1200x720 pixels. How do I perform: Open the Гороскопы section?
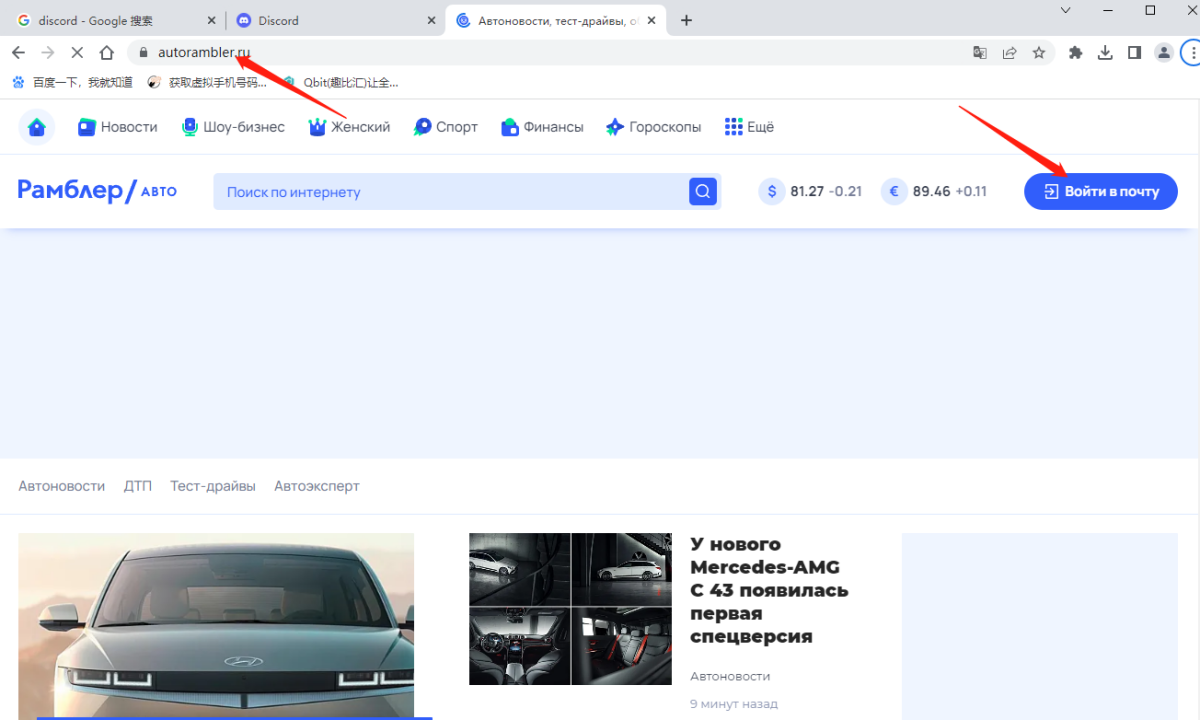tap(654, 127)
